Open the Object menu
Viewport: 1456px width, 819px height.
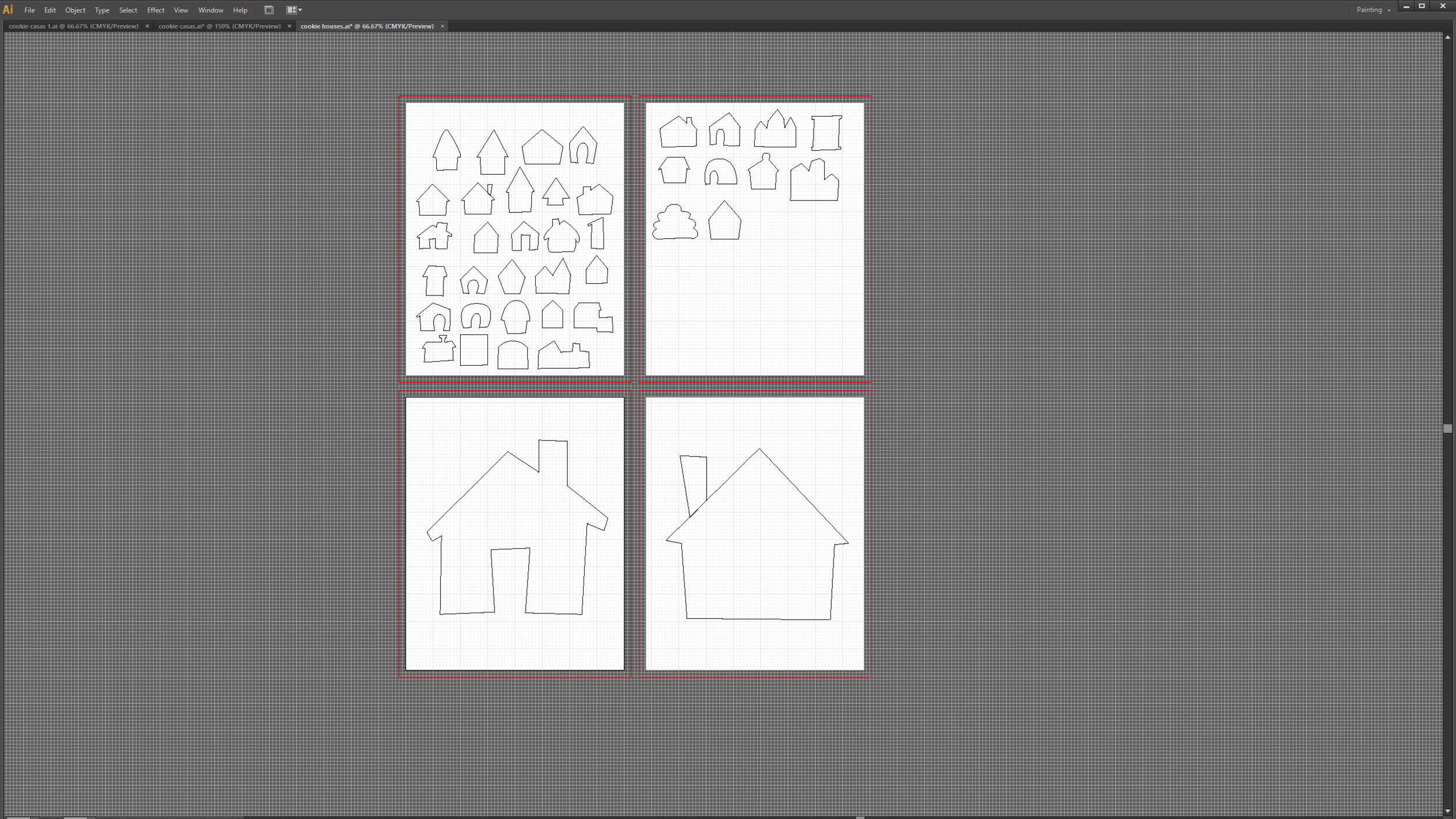(75, 10)
